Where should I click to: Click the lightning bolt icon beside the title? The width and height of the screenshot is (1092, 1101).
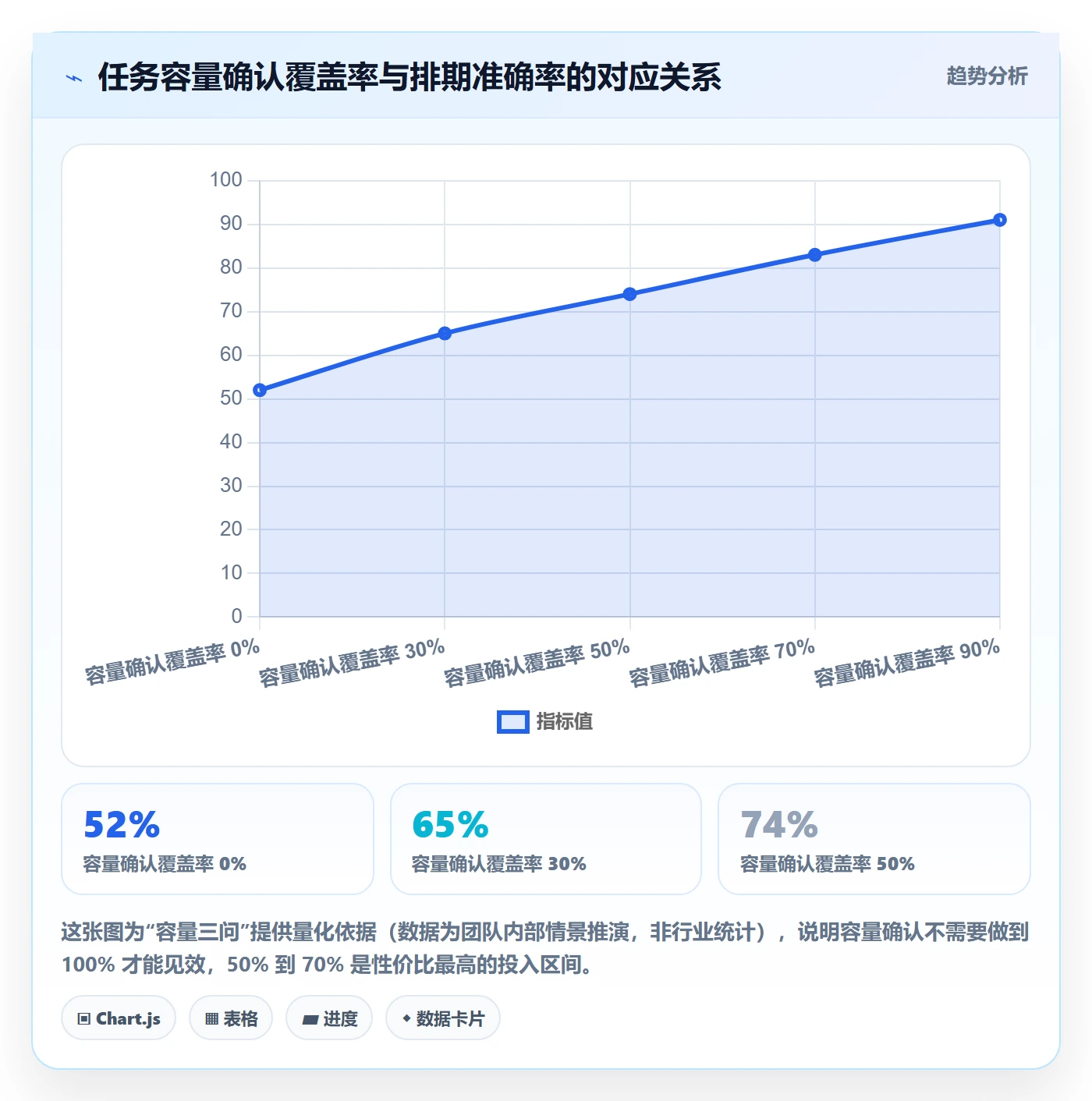coord(74,78)
